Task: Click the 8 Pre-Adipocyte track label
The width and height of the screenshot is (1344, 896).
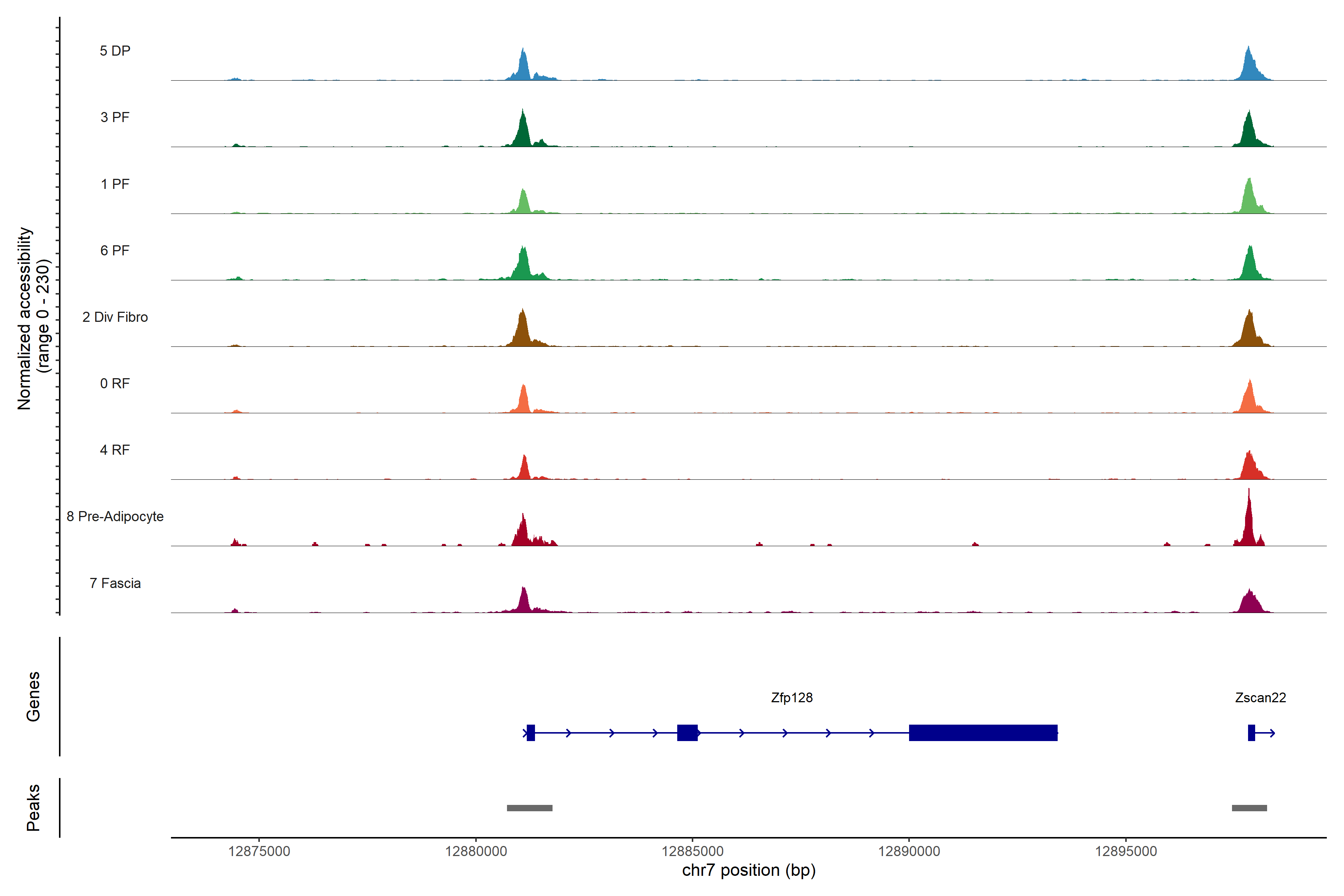Action: pyautogui.click(x=115, y=516)
